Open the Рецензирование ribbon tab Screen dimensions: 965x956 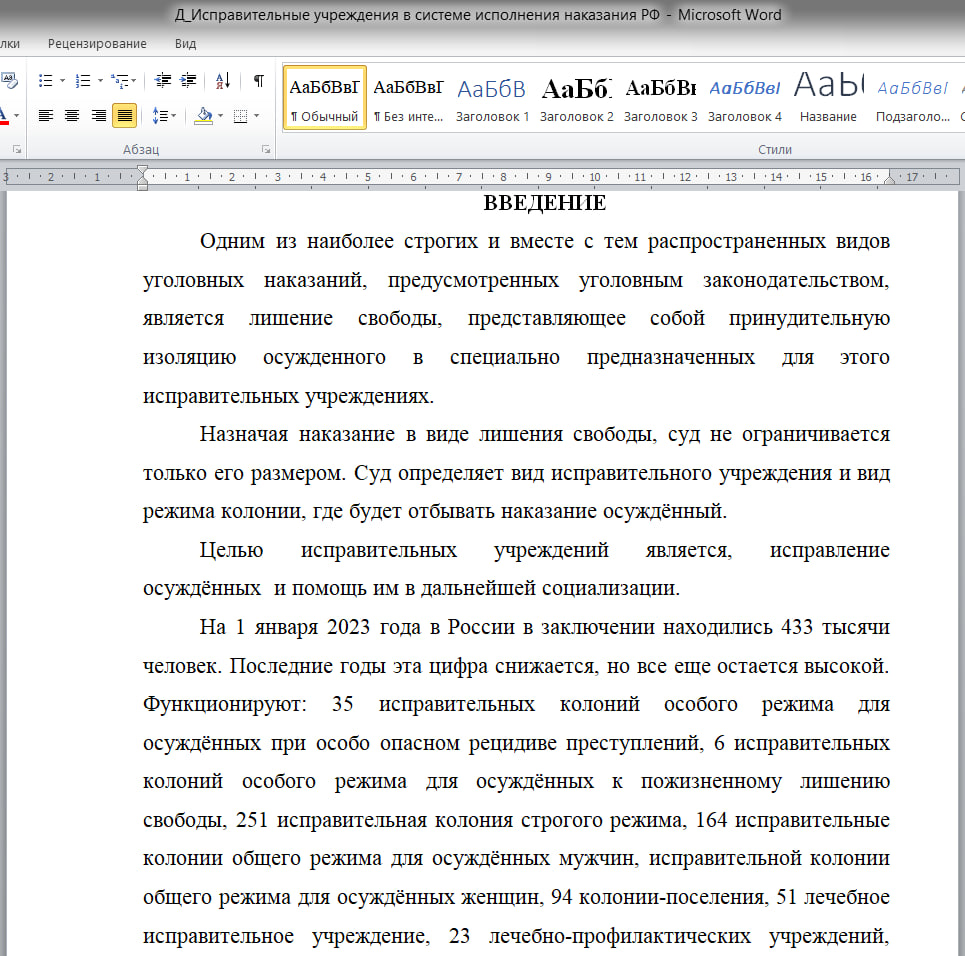click(97, 44)
